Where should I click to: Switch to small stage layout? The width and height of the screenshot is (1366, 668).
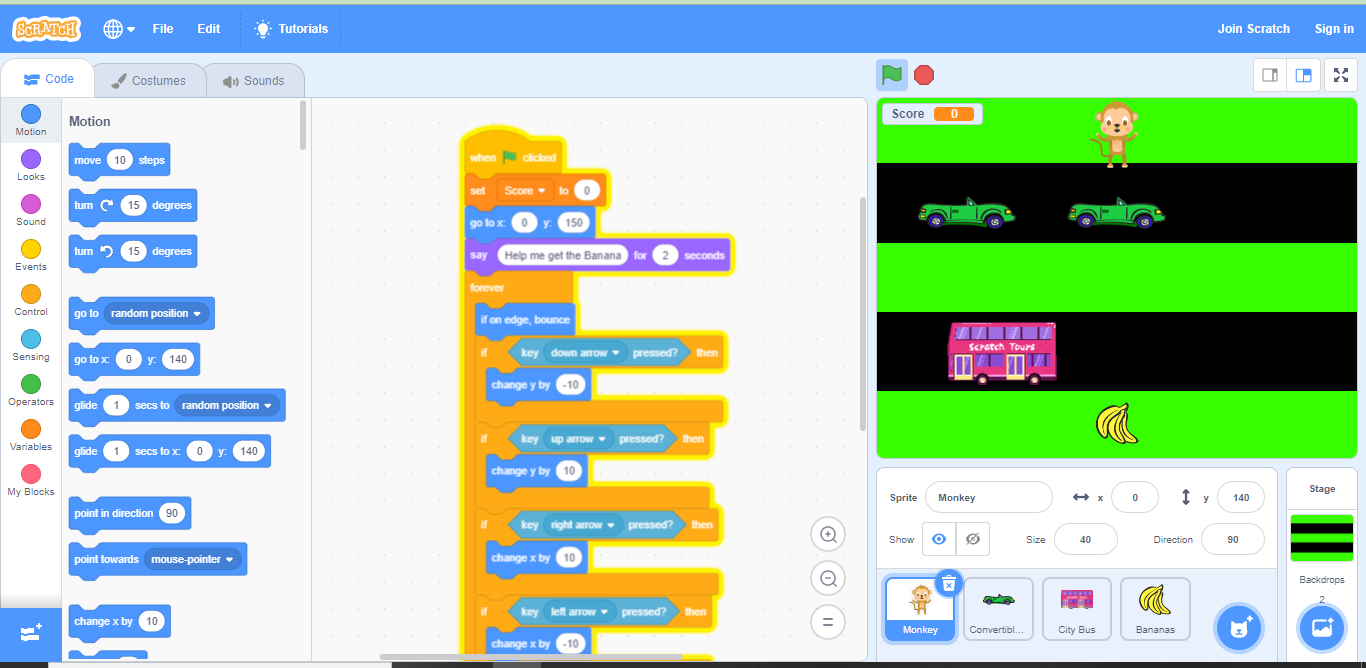(1270, 75)
